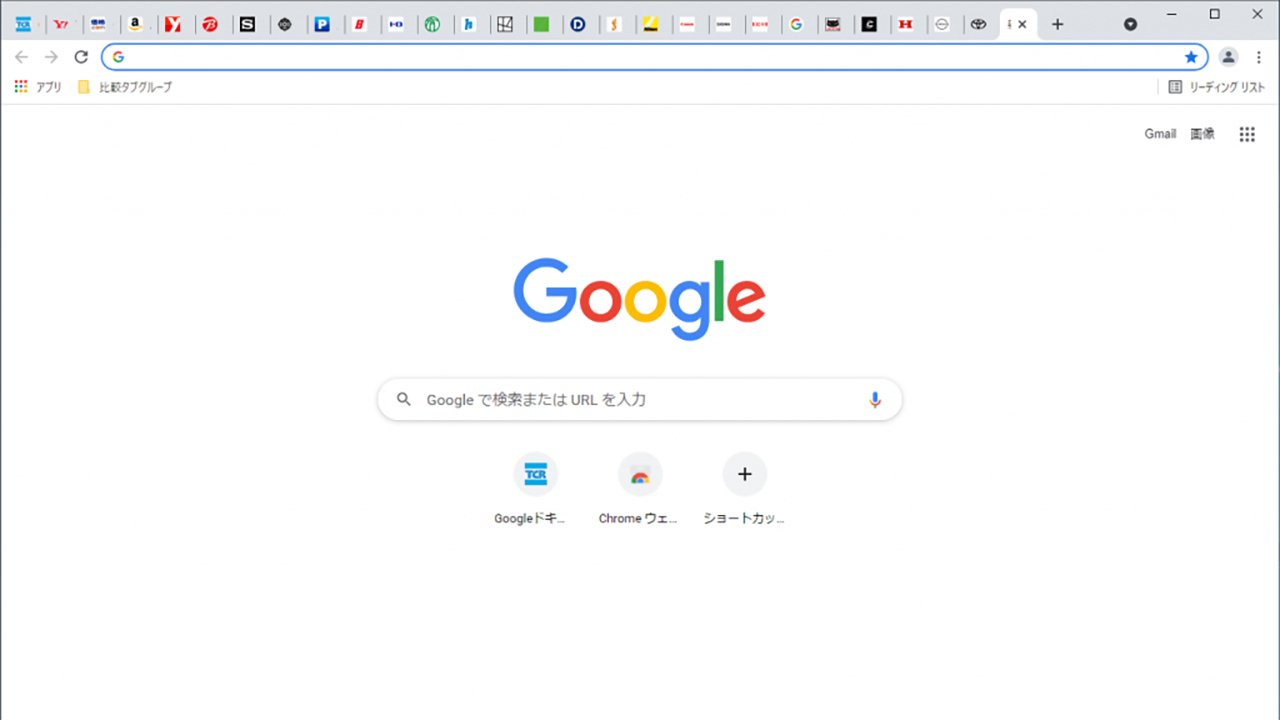Open the Chrome ウェブストア shortcut

[640, 474]
